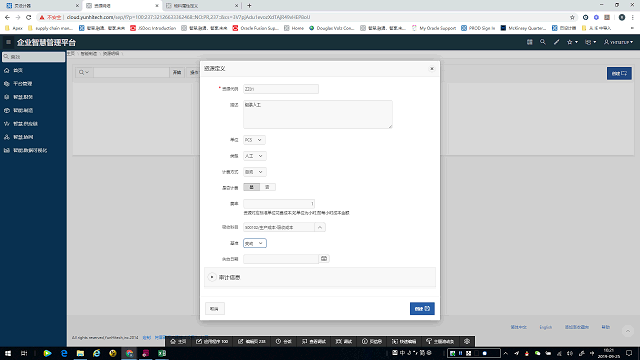Click the resource code input field

coord(281,89)
